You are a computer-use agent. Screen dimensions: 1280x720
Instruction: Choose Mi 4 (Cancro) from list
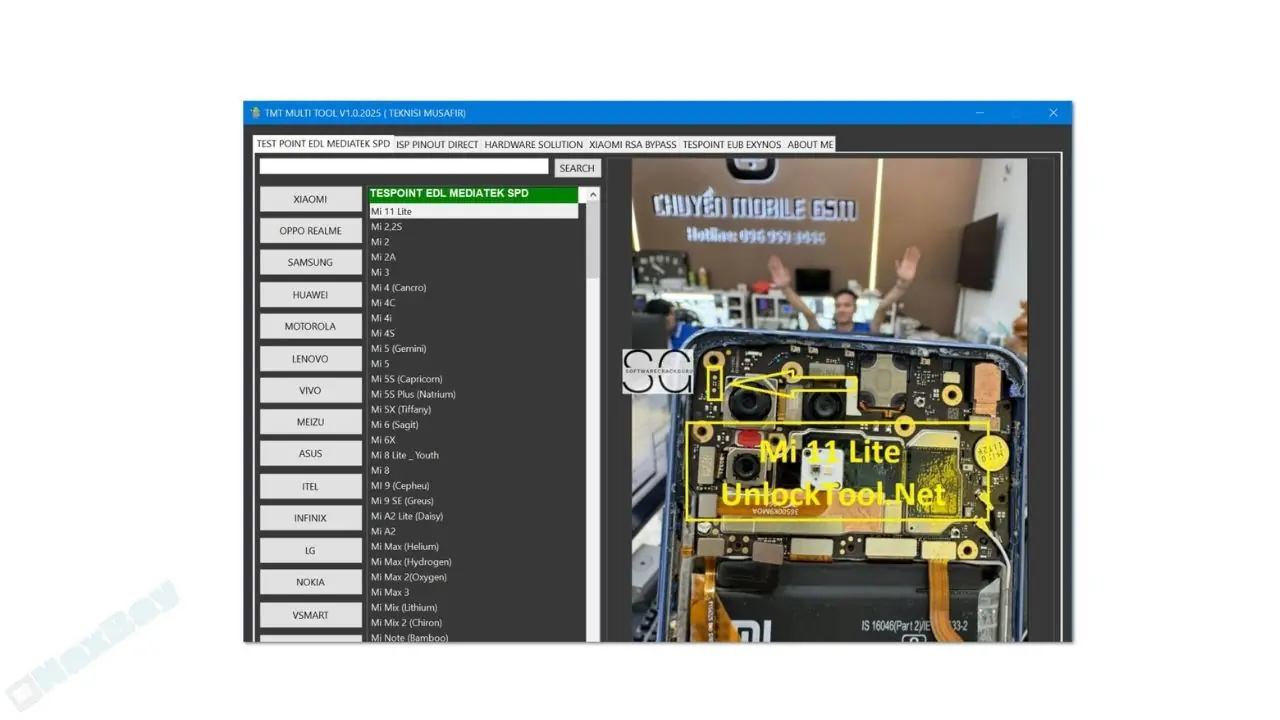398,288
